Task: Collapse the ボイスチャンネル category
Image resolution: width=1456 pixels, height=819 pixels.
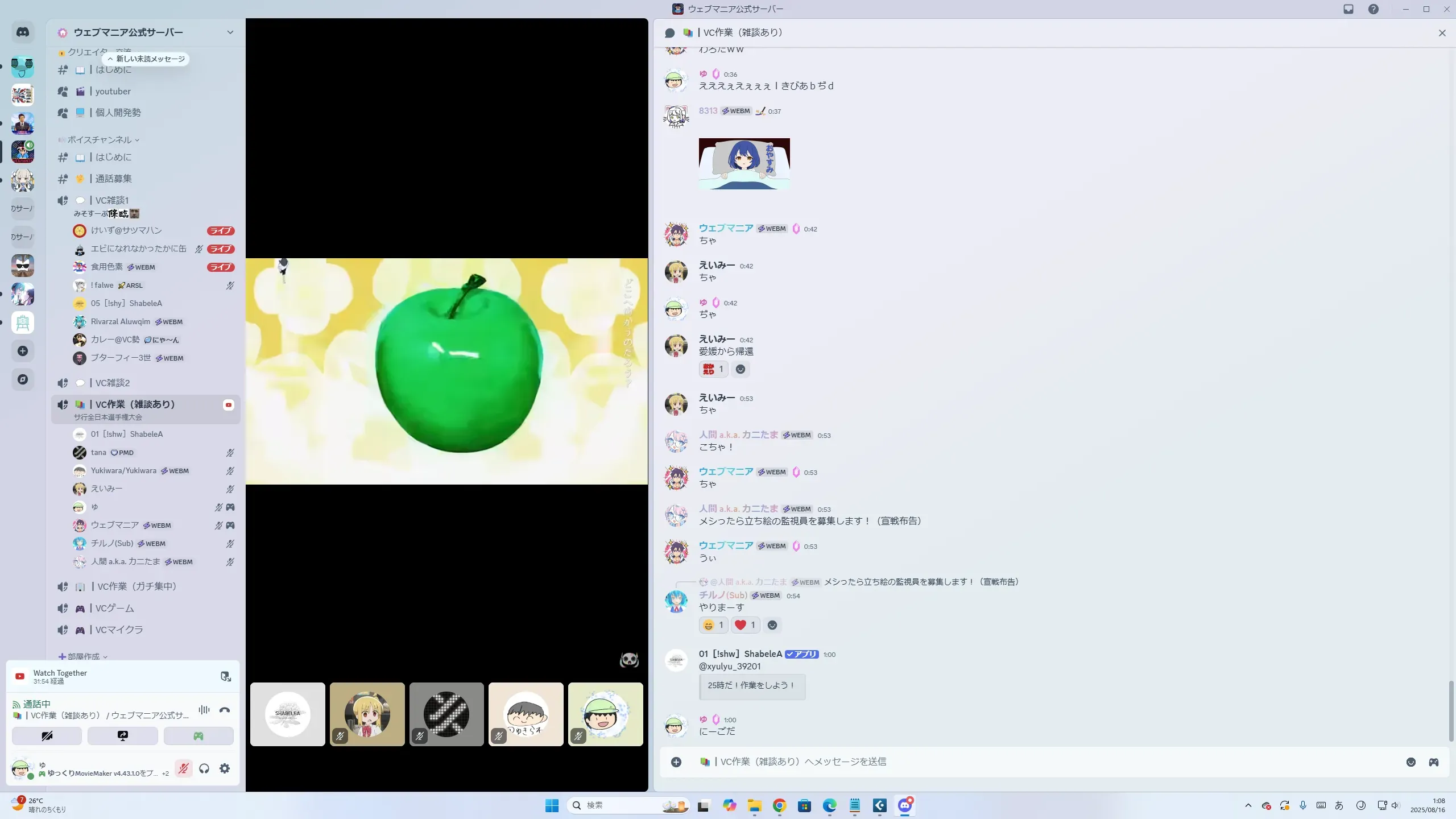Action: pyautogui.click(x=100, y=140)
